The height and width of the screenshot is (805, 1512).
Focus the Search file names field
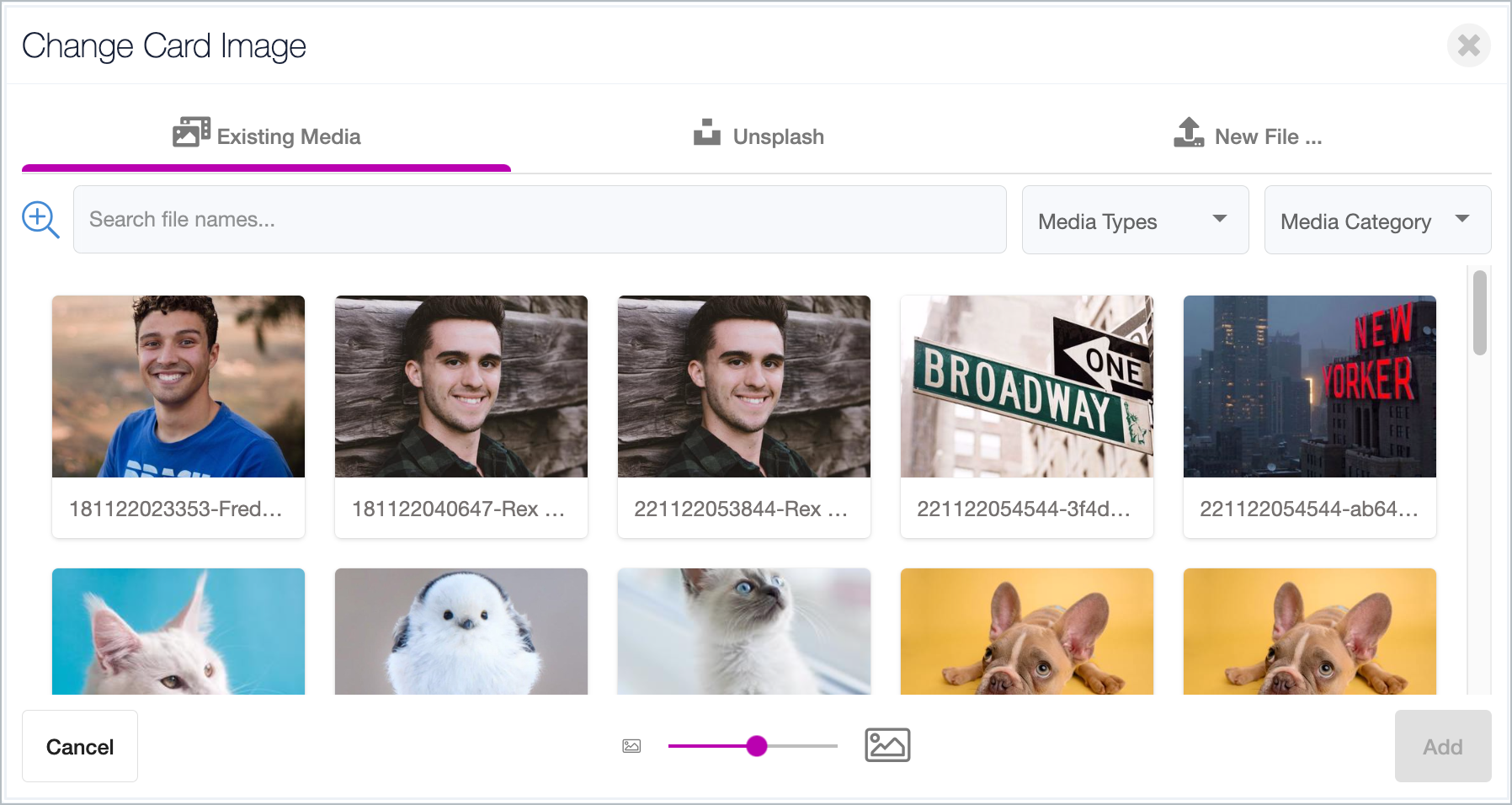tap(540, 220)
